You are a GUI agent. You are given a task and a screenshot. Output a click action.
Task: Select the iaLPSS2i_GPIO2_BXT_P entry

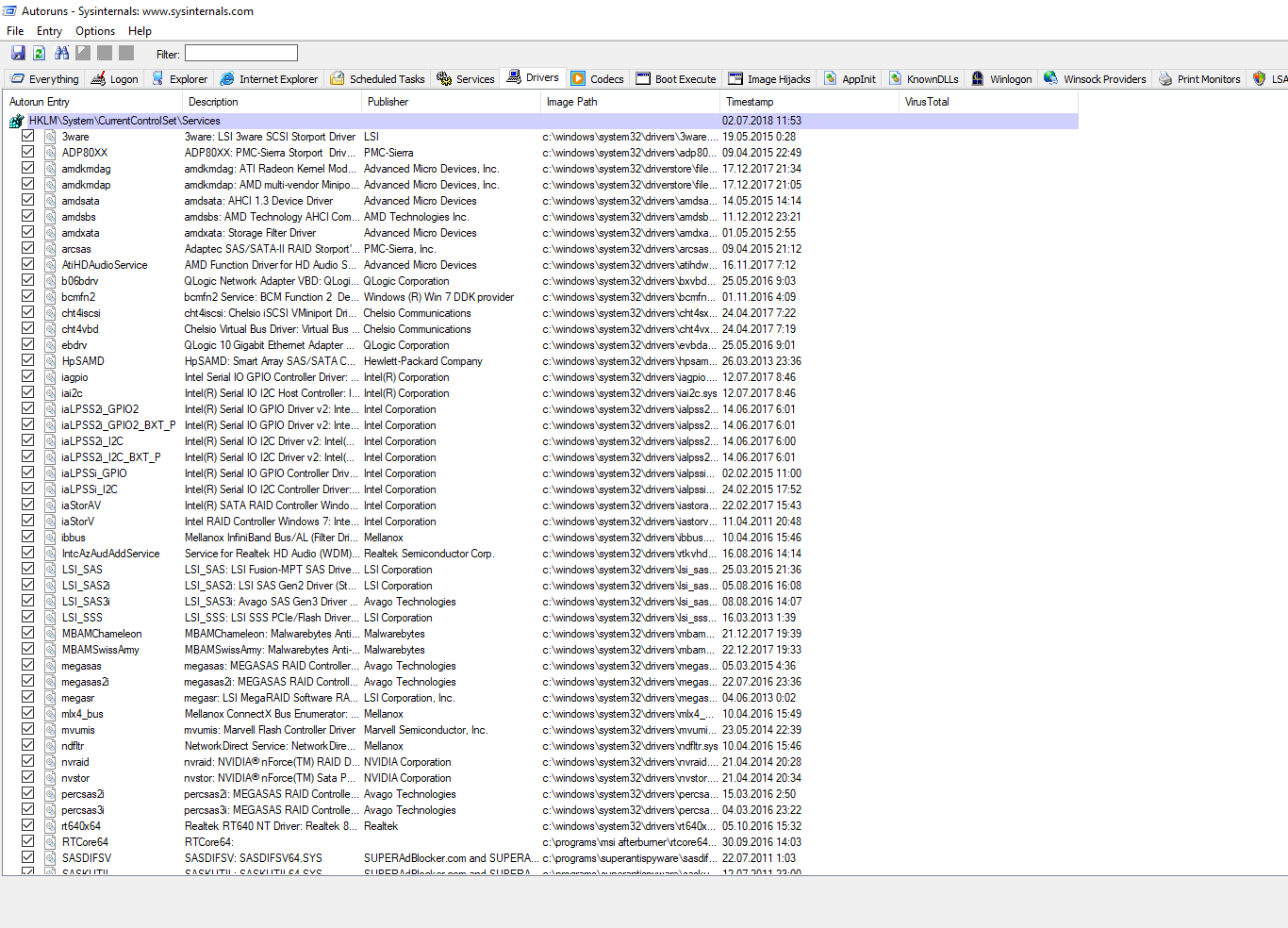tap(119, 425)
